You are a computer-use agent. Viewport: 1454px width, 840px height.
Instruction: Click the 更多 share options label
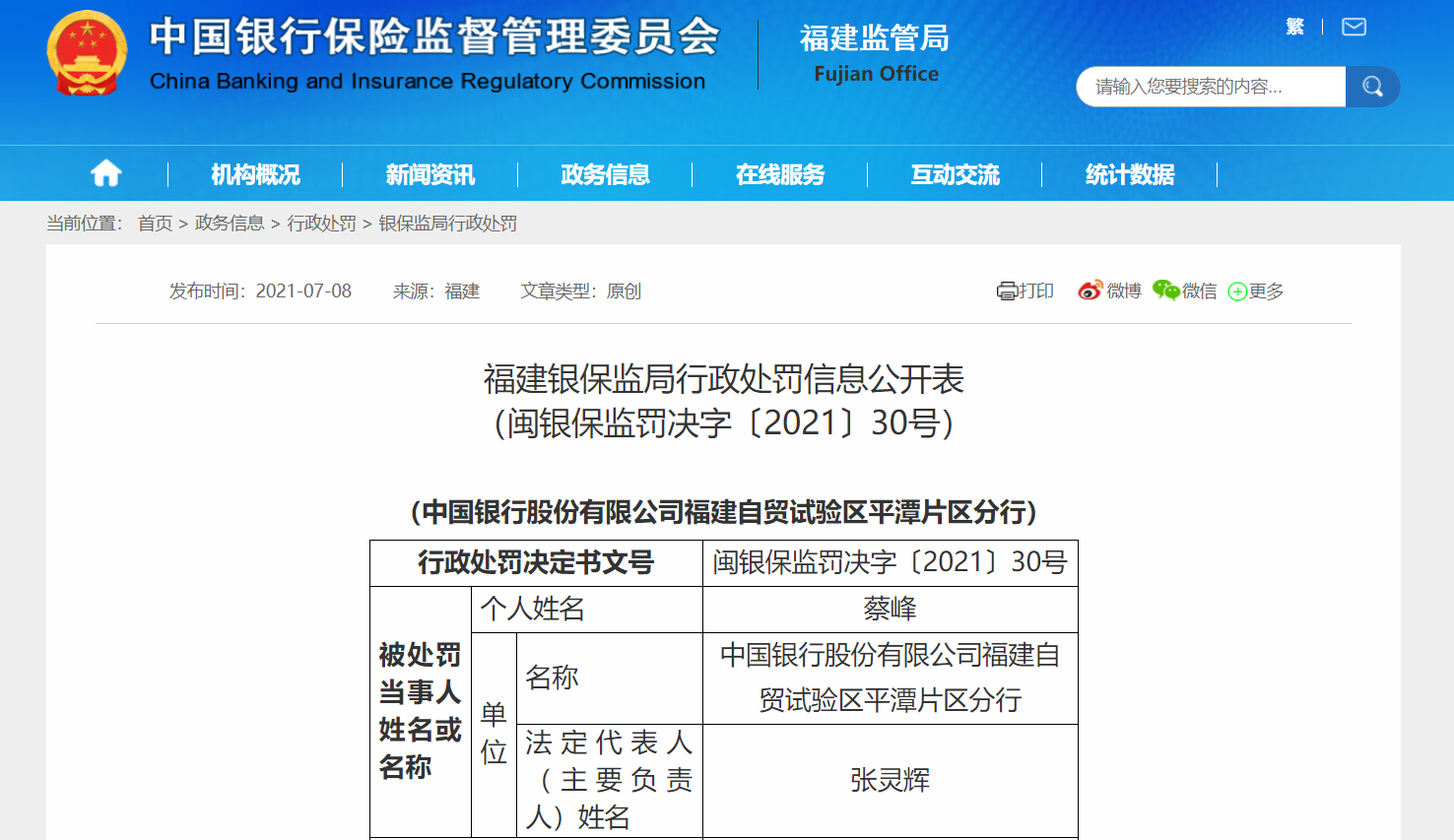[1266, 291]
